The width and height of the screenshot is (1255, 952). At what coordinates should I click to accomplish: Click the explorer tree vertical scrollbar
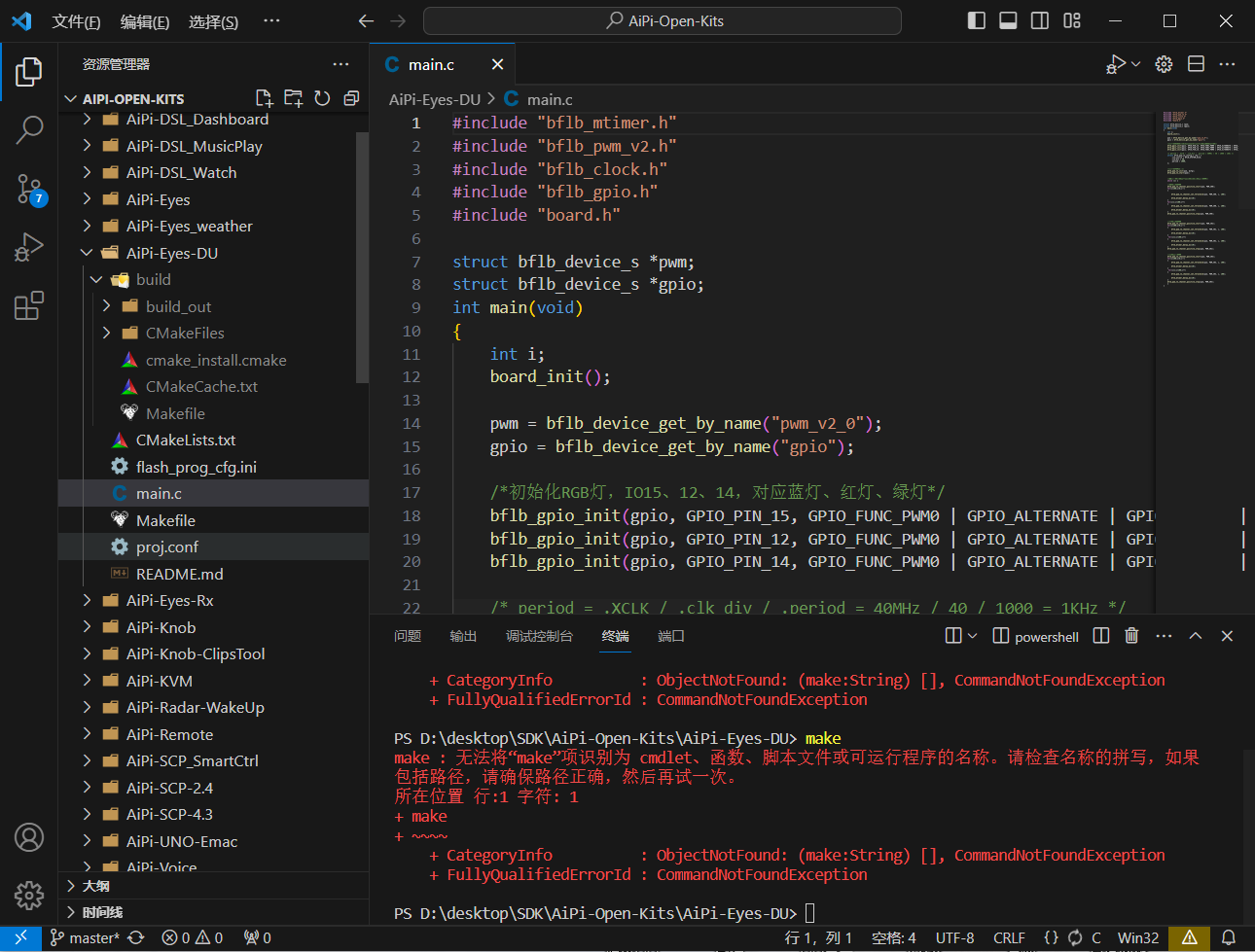click(x=362, y=258)
